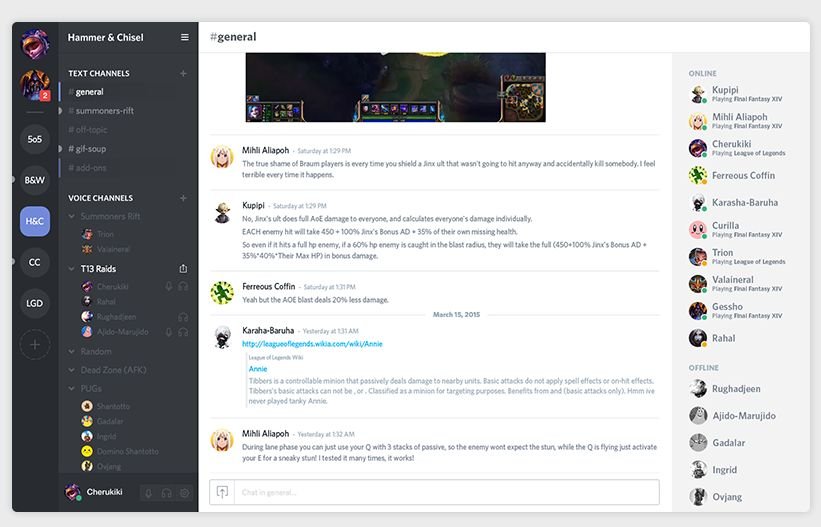
Task: Select the H&C server icon
Action: 35,221
